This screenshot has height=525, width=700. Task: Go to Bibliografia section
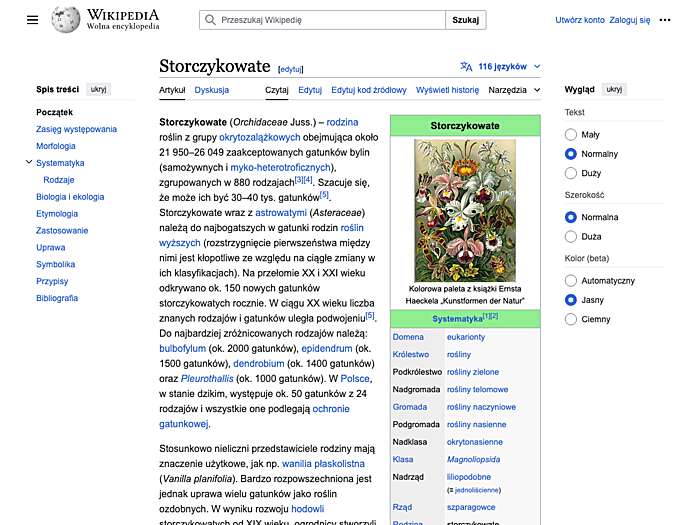pyautogui.click(x=57, y=298)
